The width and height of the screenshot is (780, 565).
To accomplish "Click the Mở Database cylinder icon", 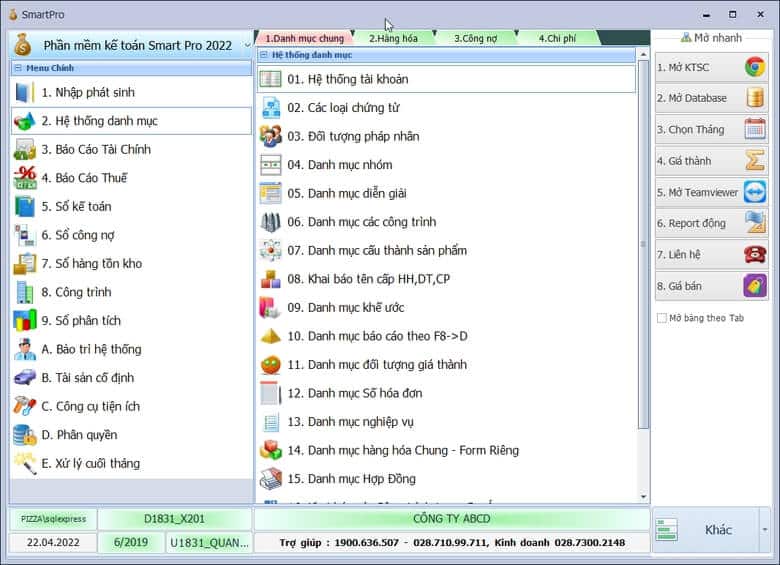I will pyautogui.click(x=755, y=98).
